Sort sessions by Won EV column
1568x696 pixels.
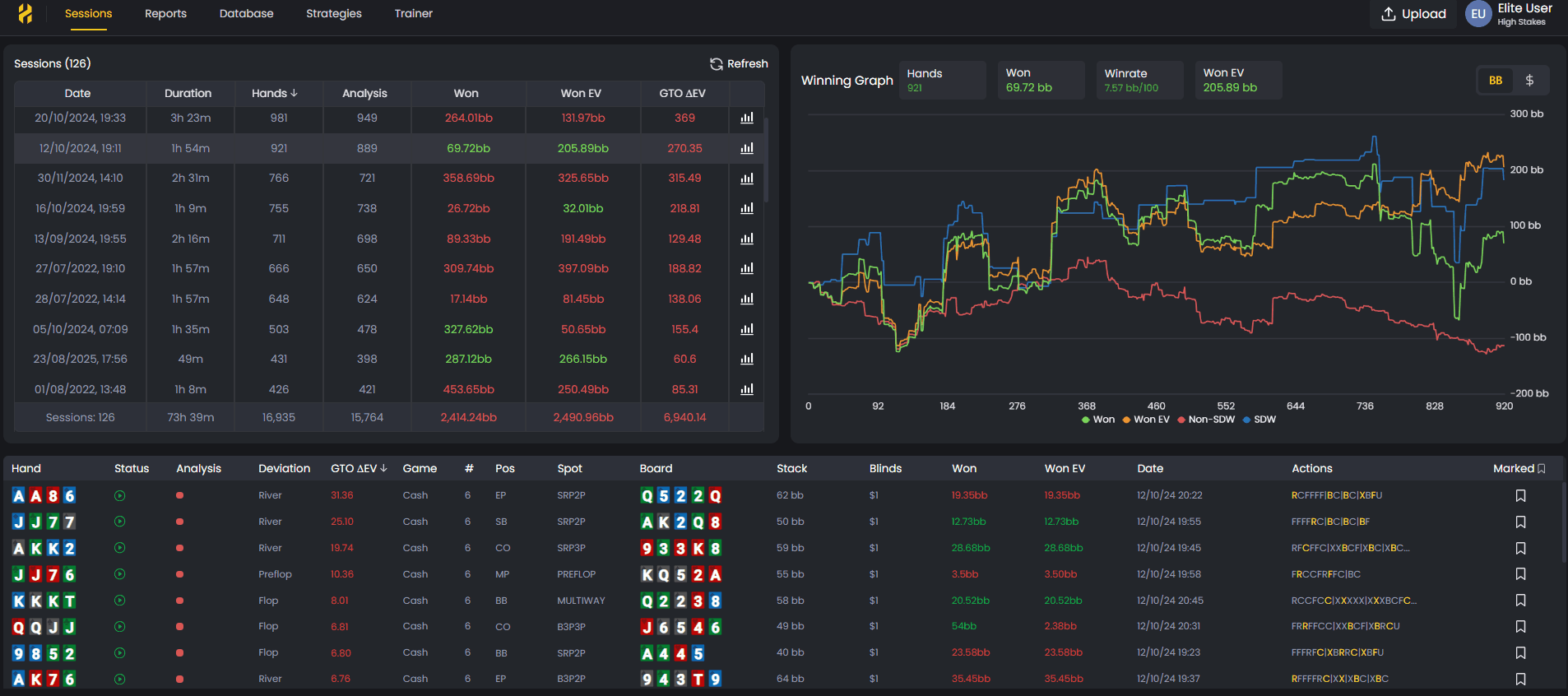click(581, 93)
